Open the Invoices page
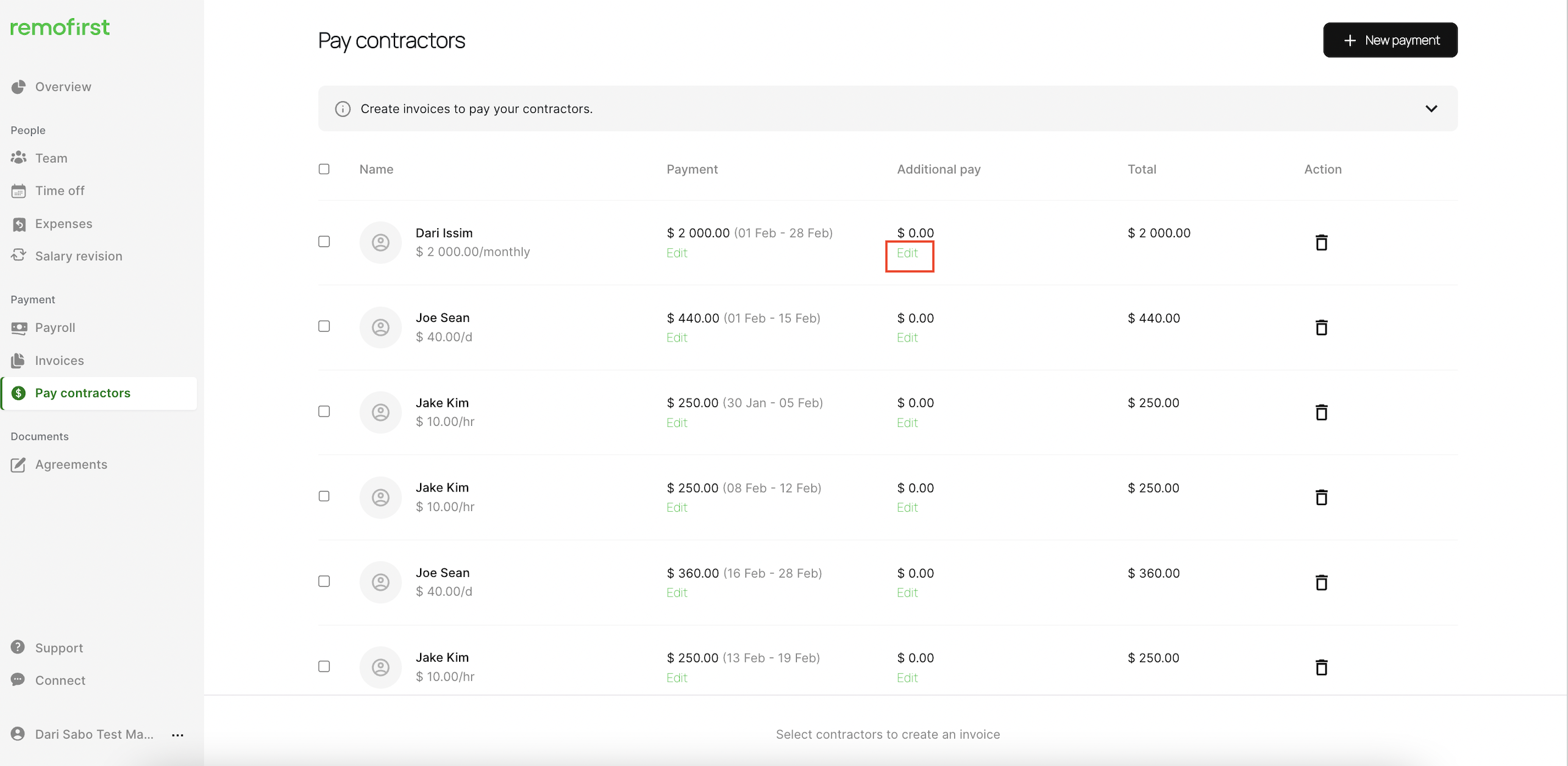This screenshot has width=1568, height=766. point(60,360)
